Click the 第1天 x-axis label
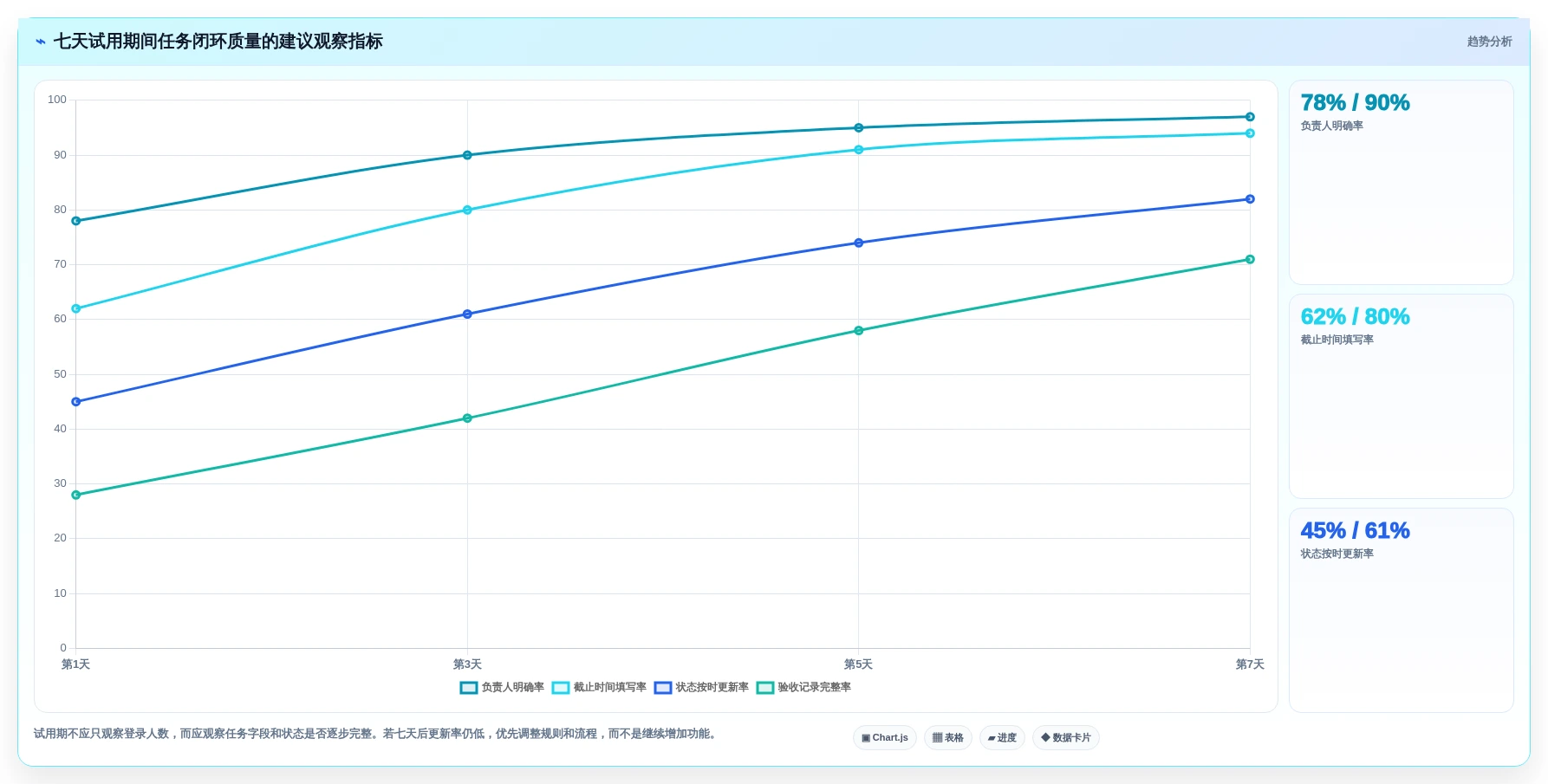Viewport: 1548px width, 784px height. 76,664
